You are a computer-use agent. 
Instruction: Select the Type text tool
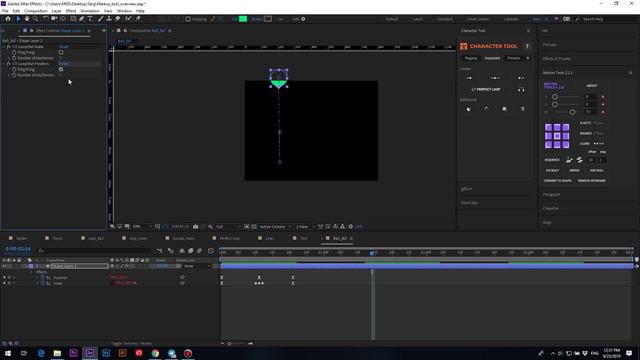coord(90,19)
